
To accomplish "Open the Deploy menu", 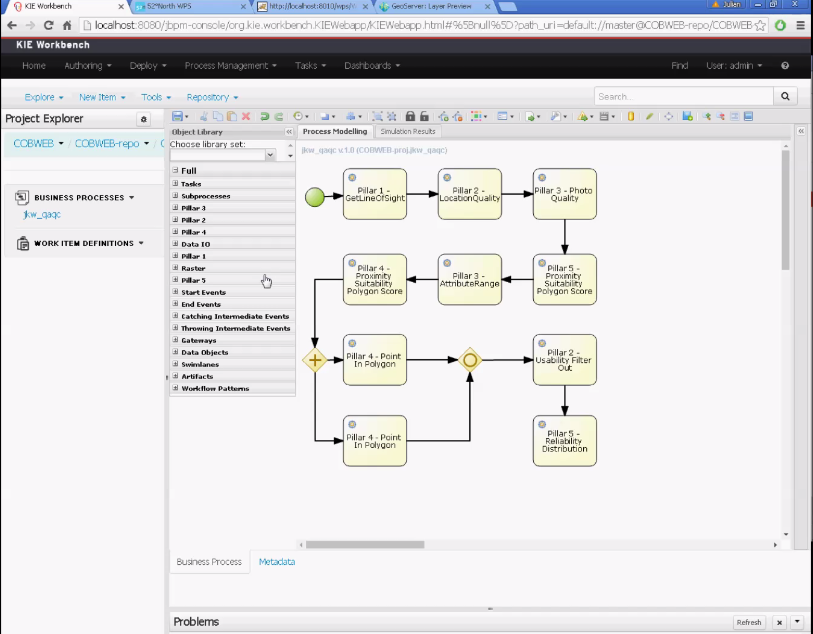I will [148, 65].
